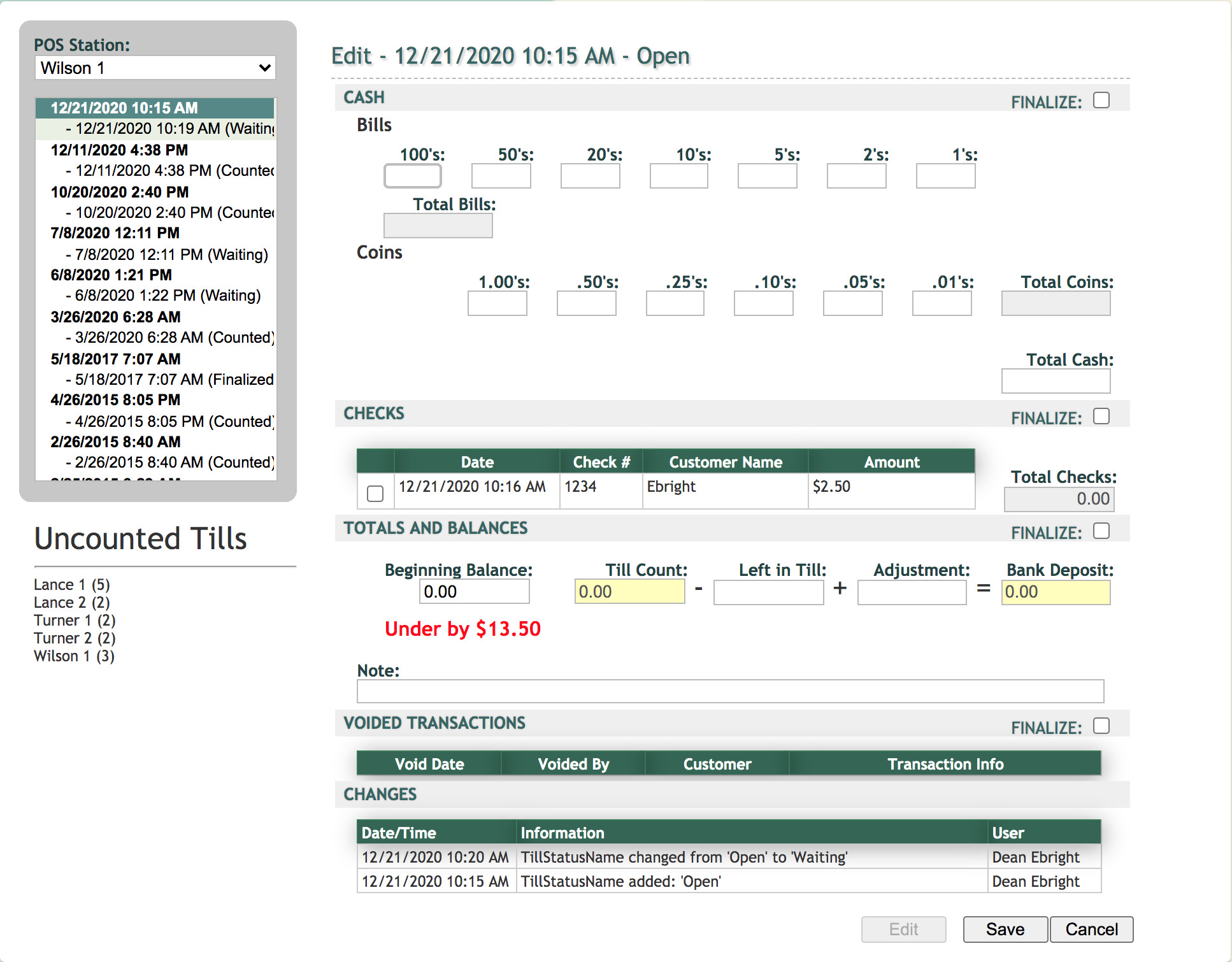
Task: Open the POS Station dropdown
Action: (155, 68)
